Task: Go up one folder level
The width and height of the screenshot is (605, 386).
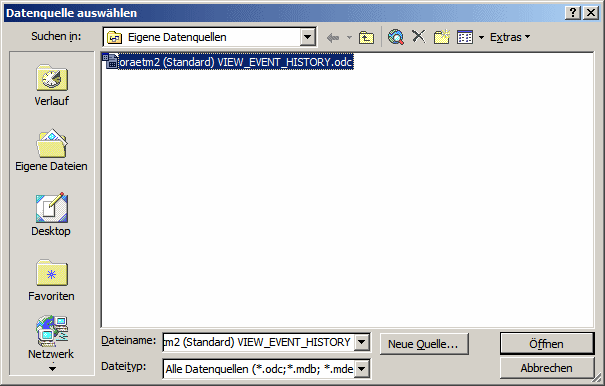Action: click(366, 37)
